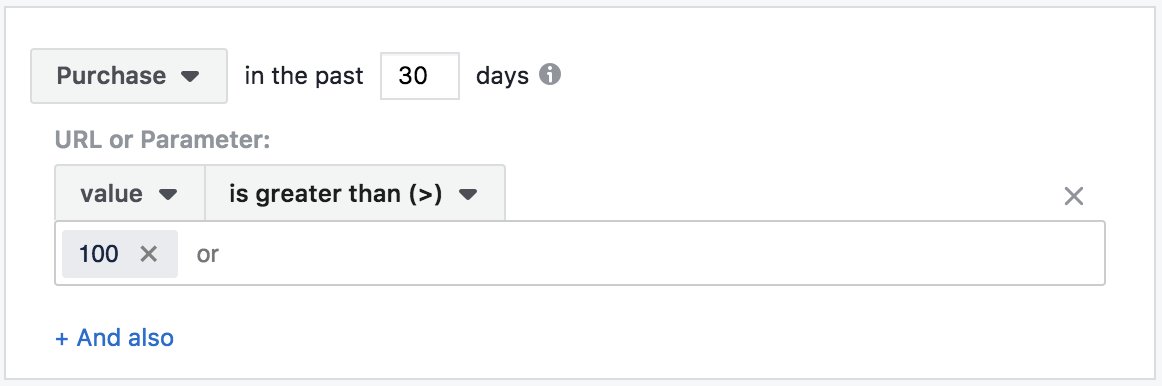Open the Purchase event dropdown

(x=129, y=76)
